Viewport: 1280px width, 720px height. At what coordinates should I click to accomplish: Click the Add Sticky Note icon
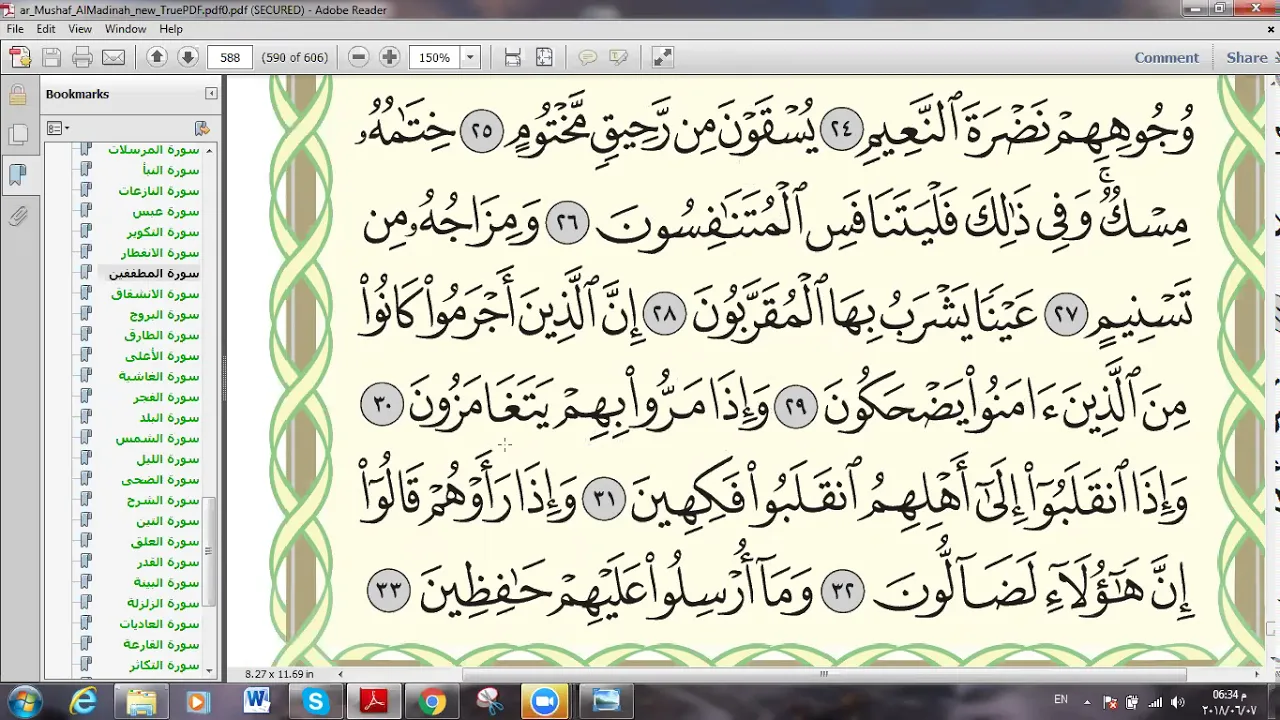[588, 58]
